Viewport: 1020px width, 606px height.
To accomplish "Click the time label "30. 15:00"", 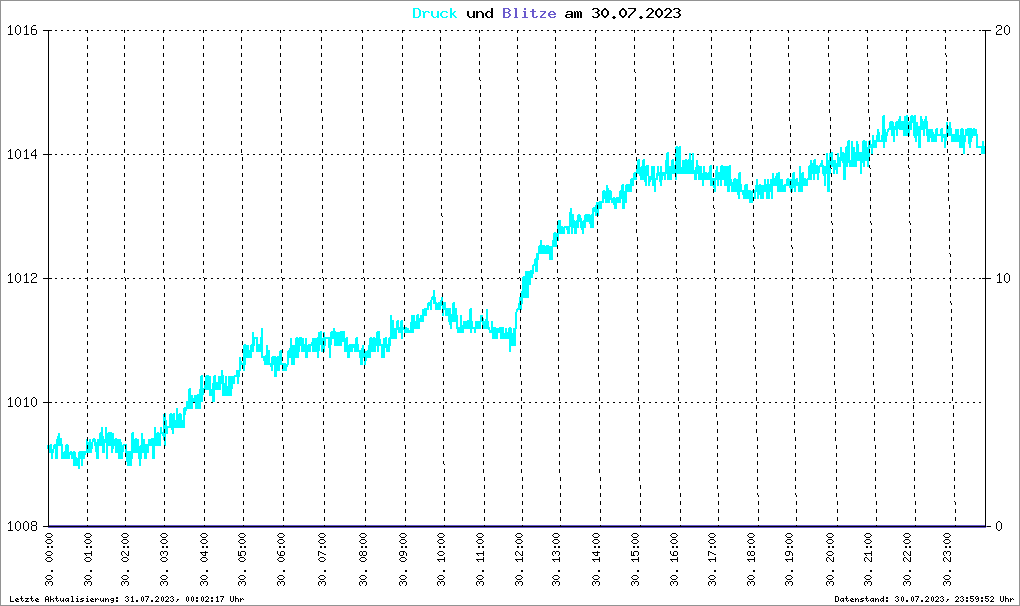I will 636,559.
